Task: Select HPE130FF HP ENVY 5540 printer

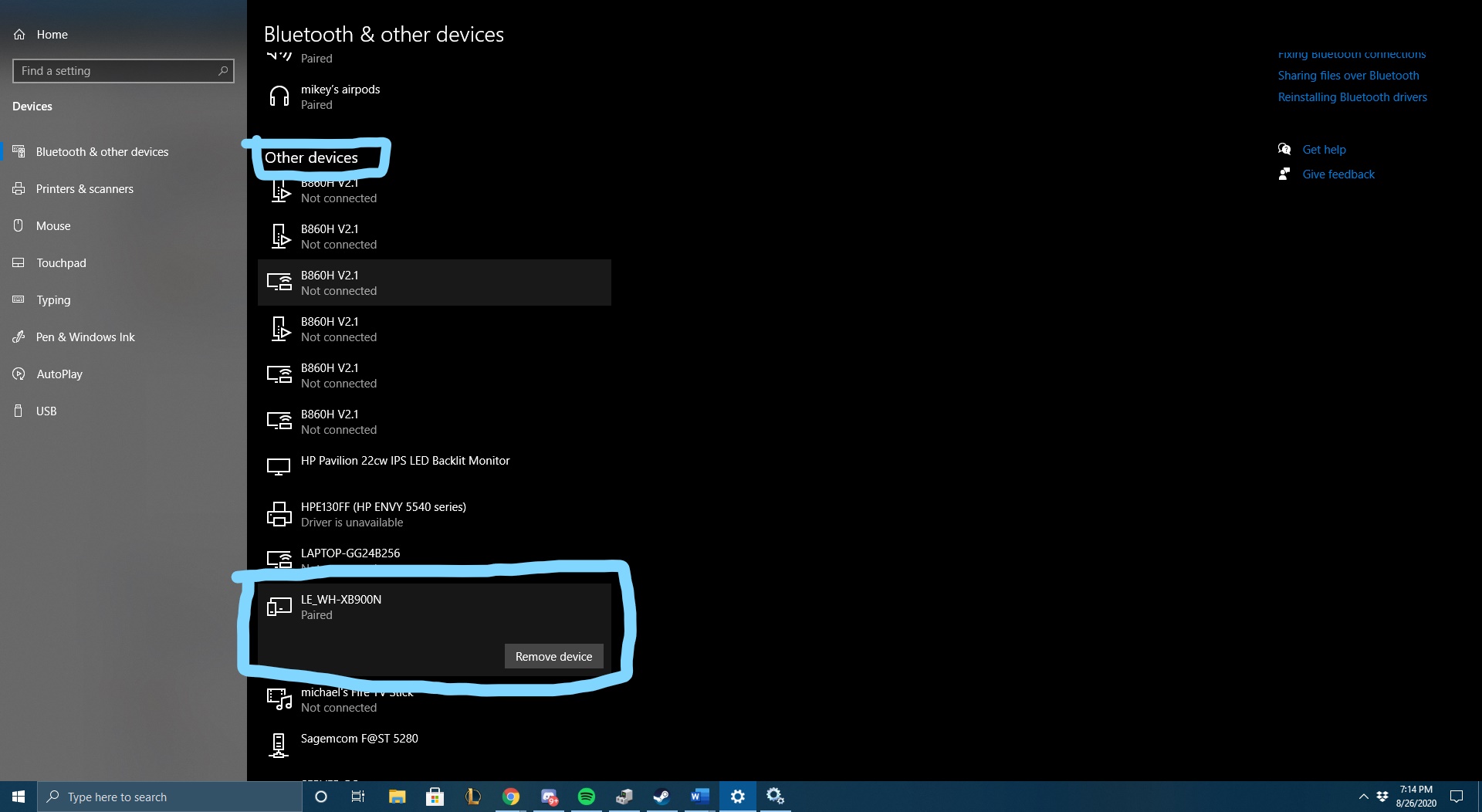Action: click(434, 514)
